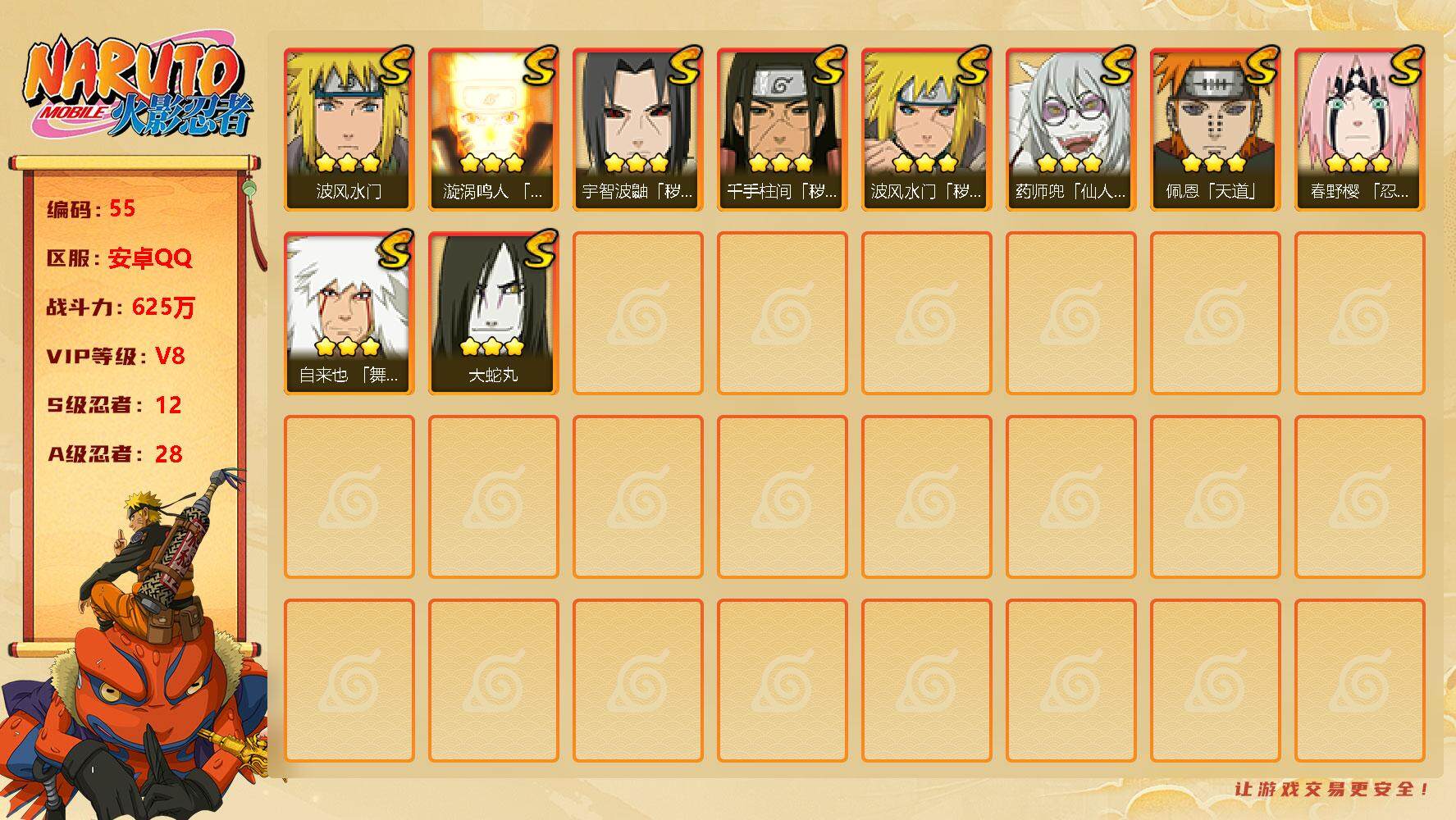Click the 战斗力 625万 stat line
Viewport: 1456px width, 820px height.
(121, 307)
